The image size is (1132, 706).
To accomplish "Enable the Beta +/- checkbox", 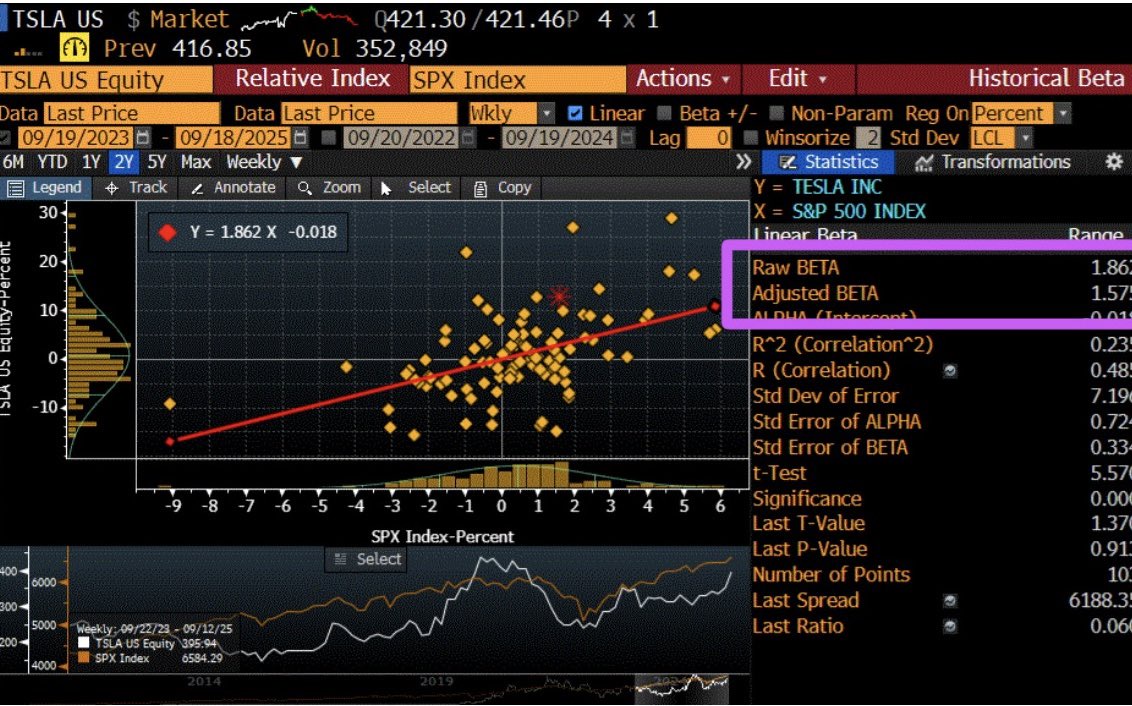I will [x=665, y=113].
